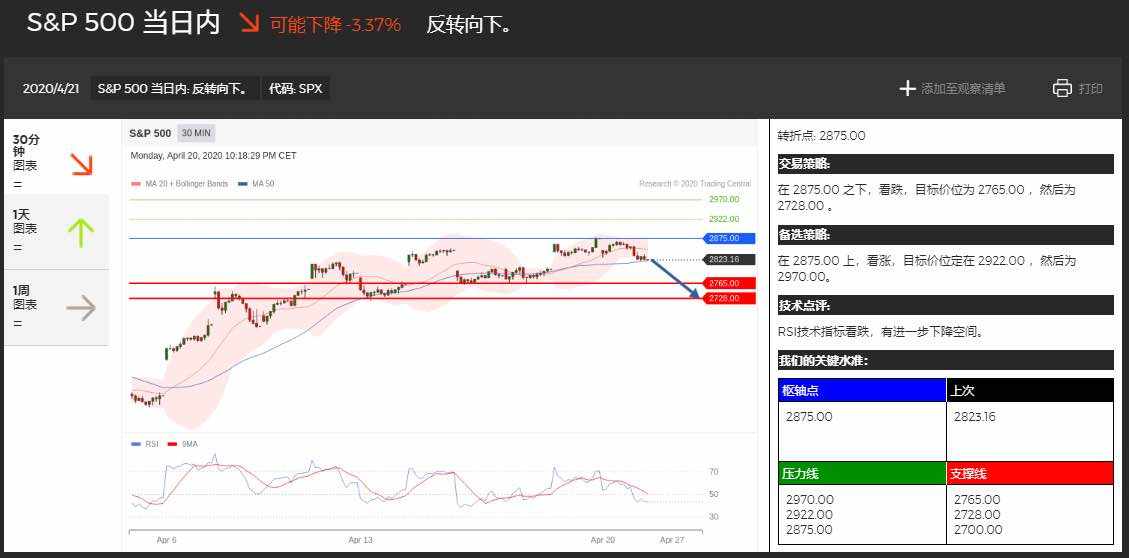Click 30分钟 chart red down-right arrow

(81, 164)
